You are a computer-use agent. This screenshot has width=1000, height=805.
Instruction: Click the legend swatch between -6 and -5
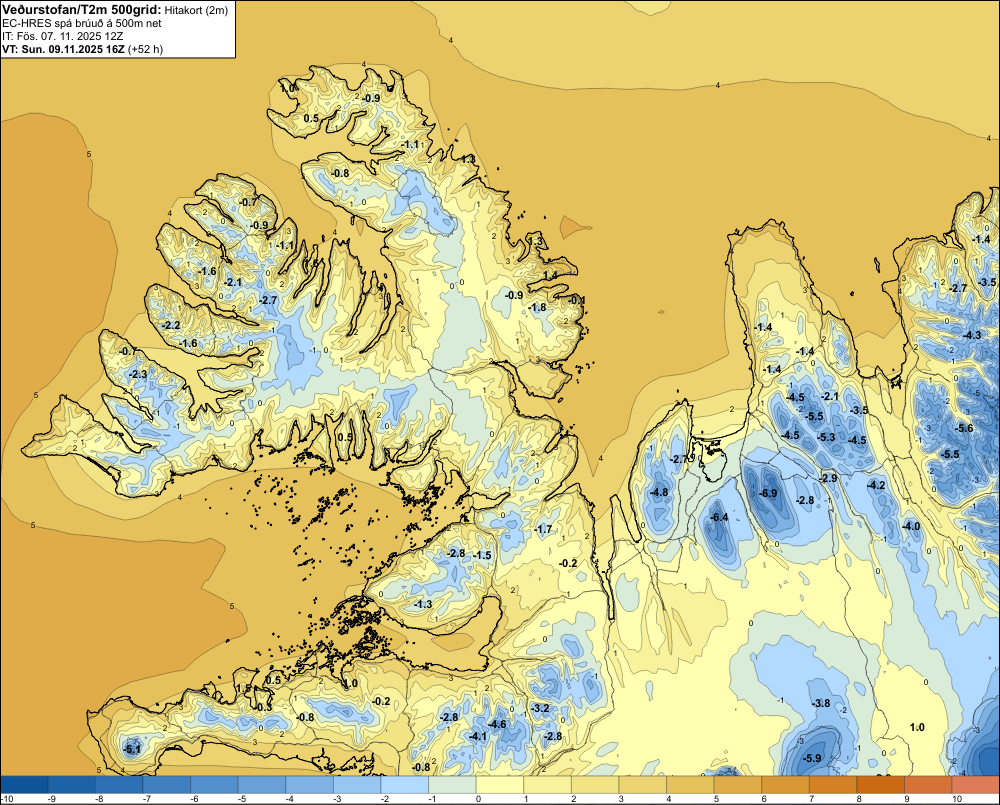pyautogui.click(x=214, y=785)
